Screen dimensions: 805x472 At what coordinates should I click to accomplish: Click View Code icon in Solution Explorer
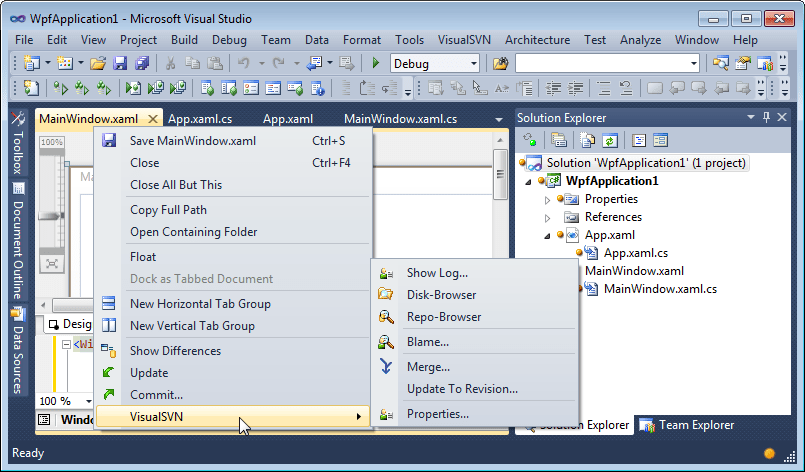[x=639, y=140]
